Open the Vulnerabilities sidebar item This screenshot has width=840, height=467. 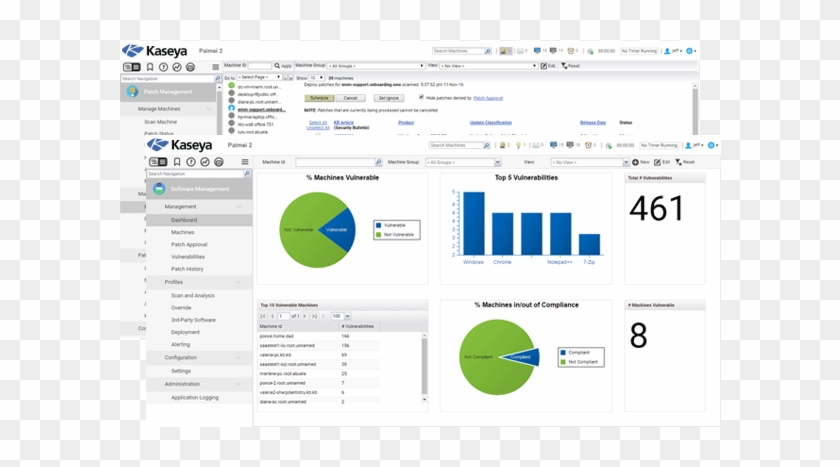pyautogui.click(x=188, y=257)
